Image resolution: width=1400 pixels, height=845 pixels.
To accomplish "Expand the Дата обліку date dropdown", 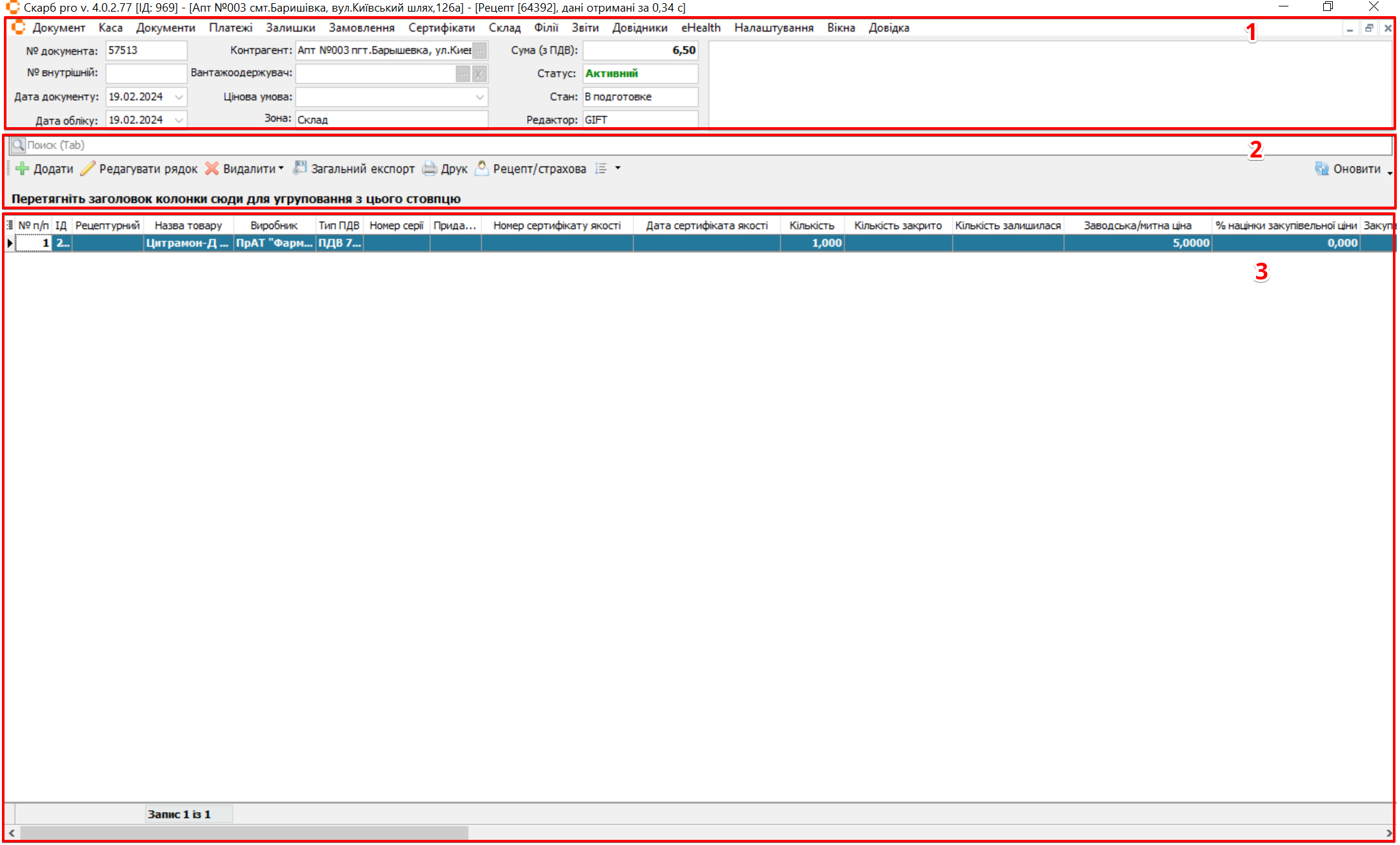I will click(179, 120).
